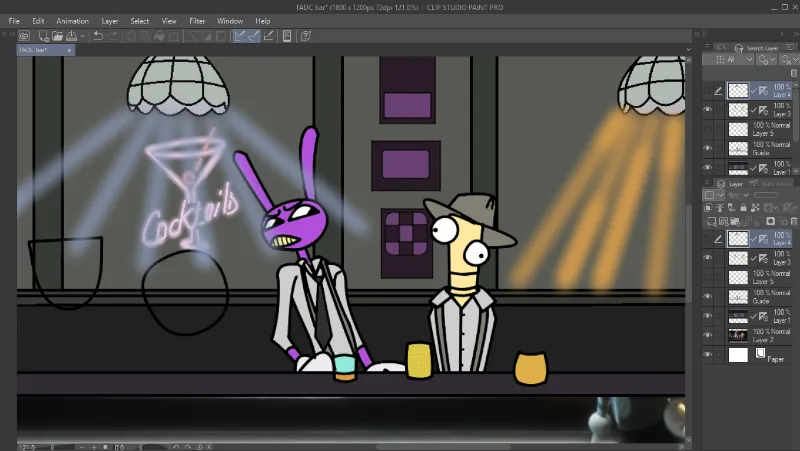Hide the Guide layer in lower Layer panel
The width and height of the screenshot is (800, 451).
click(708, 296)
